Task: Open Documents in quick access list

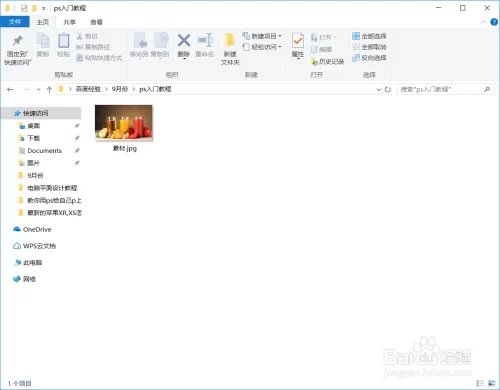Action: [x=44, y=151]
